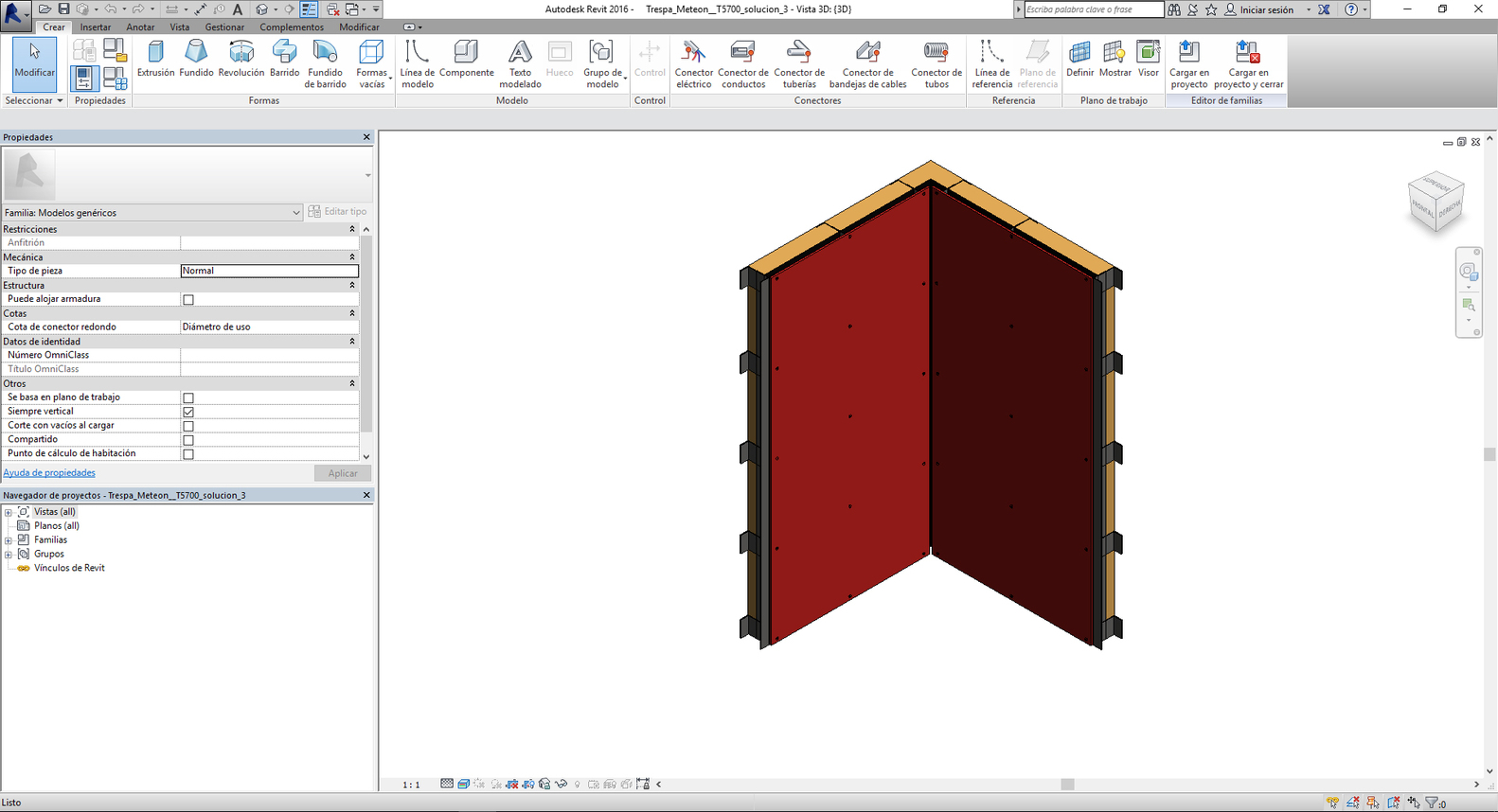
Task: Uncheck the Siempre vertical checkbox
Action: coord(188,413)
